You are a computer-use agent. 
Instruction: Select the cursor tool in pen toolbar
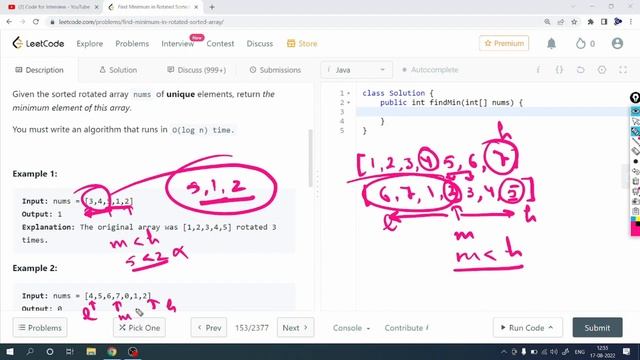636,121
